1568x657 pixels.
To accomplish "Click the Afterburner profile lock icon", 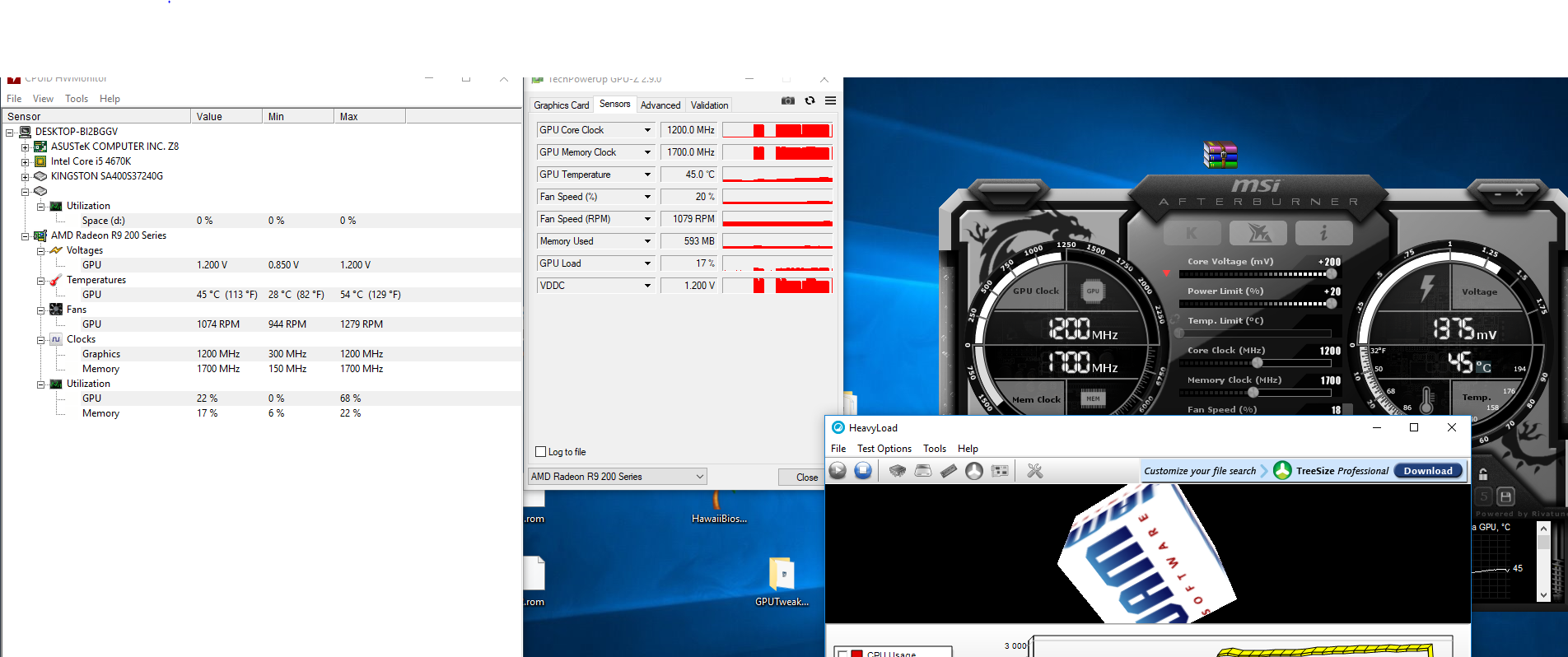I will (1483, 474).
